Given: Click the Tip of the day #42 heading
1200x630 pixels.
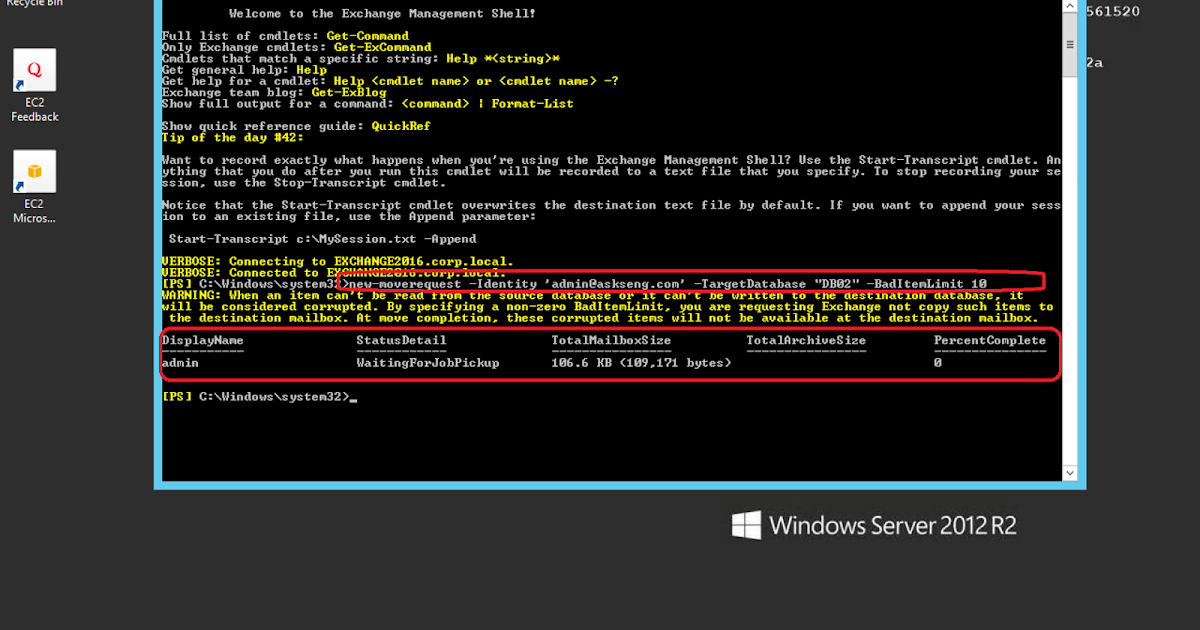Looking at the screenshot, I should click(x=228, y=136).
